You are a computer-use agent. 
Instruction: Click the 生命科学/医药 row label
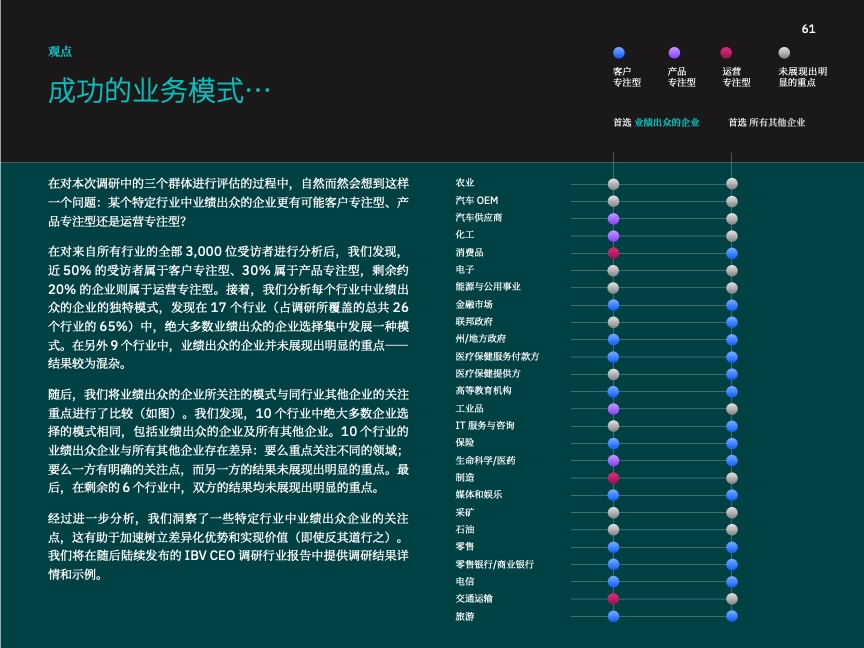tap(485, 460)
